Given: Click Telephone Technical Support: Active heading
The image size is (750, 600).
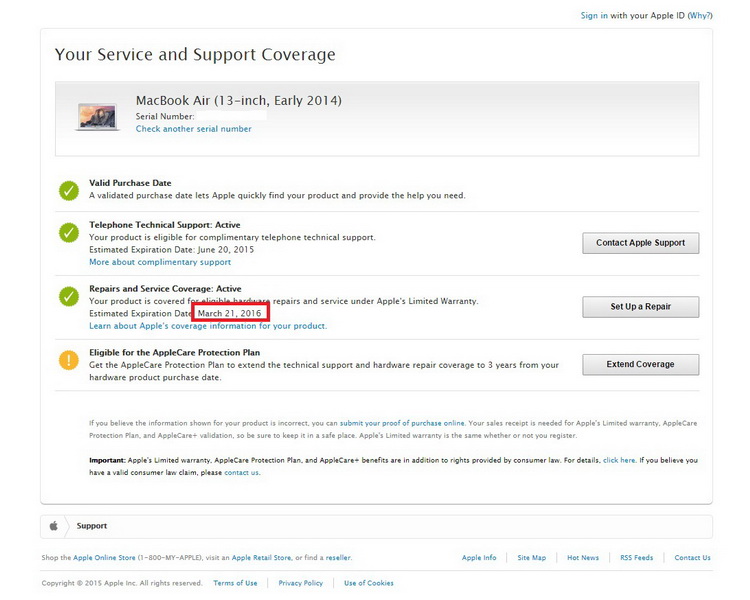Looking at the screenshot, I should click(x=165, y=225).
